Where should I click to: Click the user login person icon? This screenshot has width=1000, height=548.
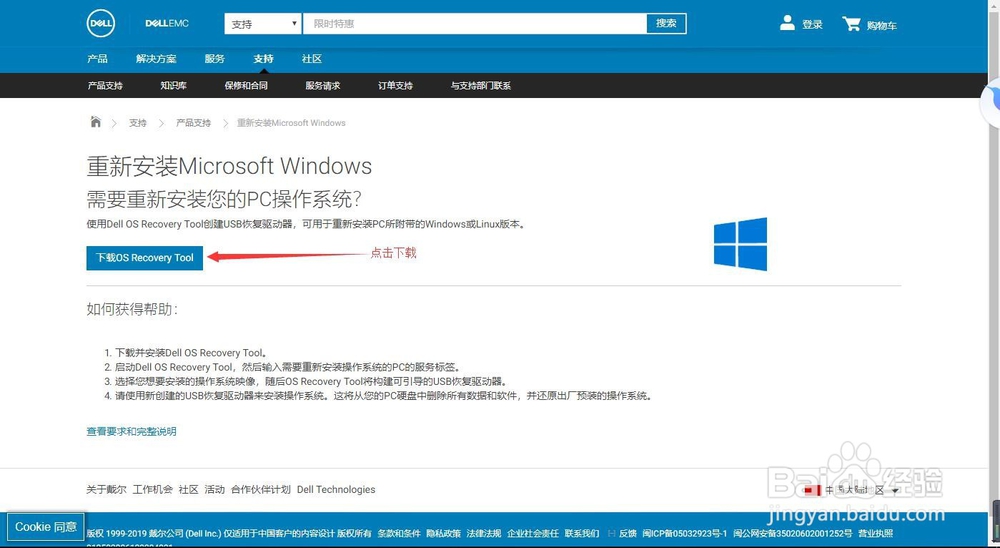point(787,23)
